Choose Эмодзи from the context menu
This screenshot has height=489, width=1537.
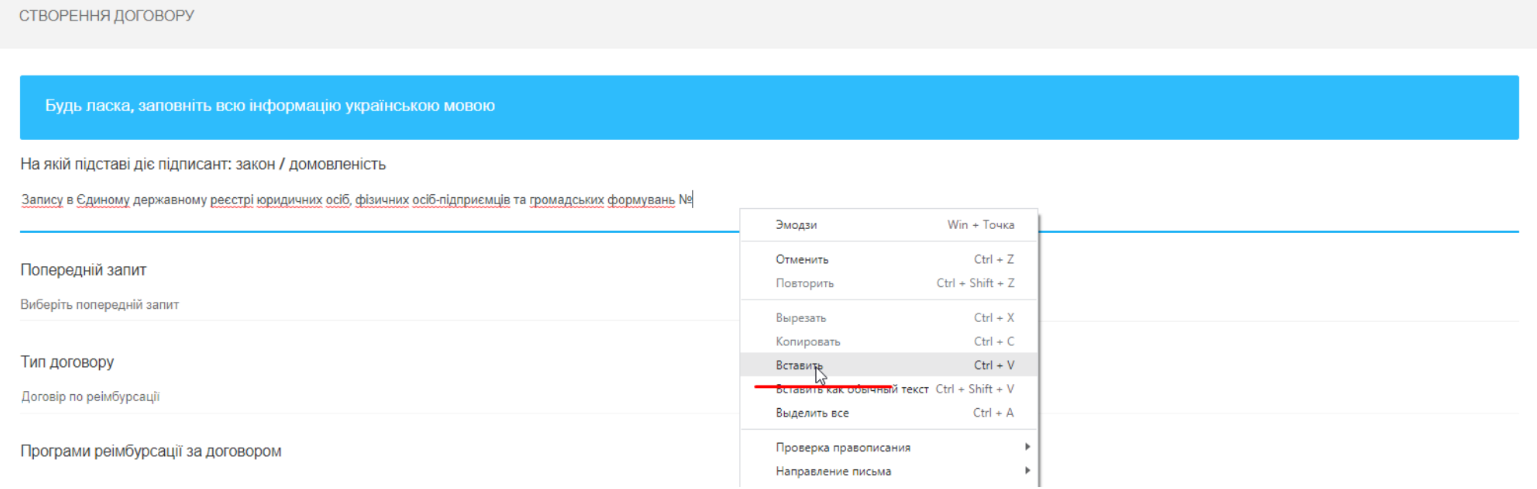[796, 225]
